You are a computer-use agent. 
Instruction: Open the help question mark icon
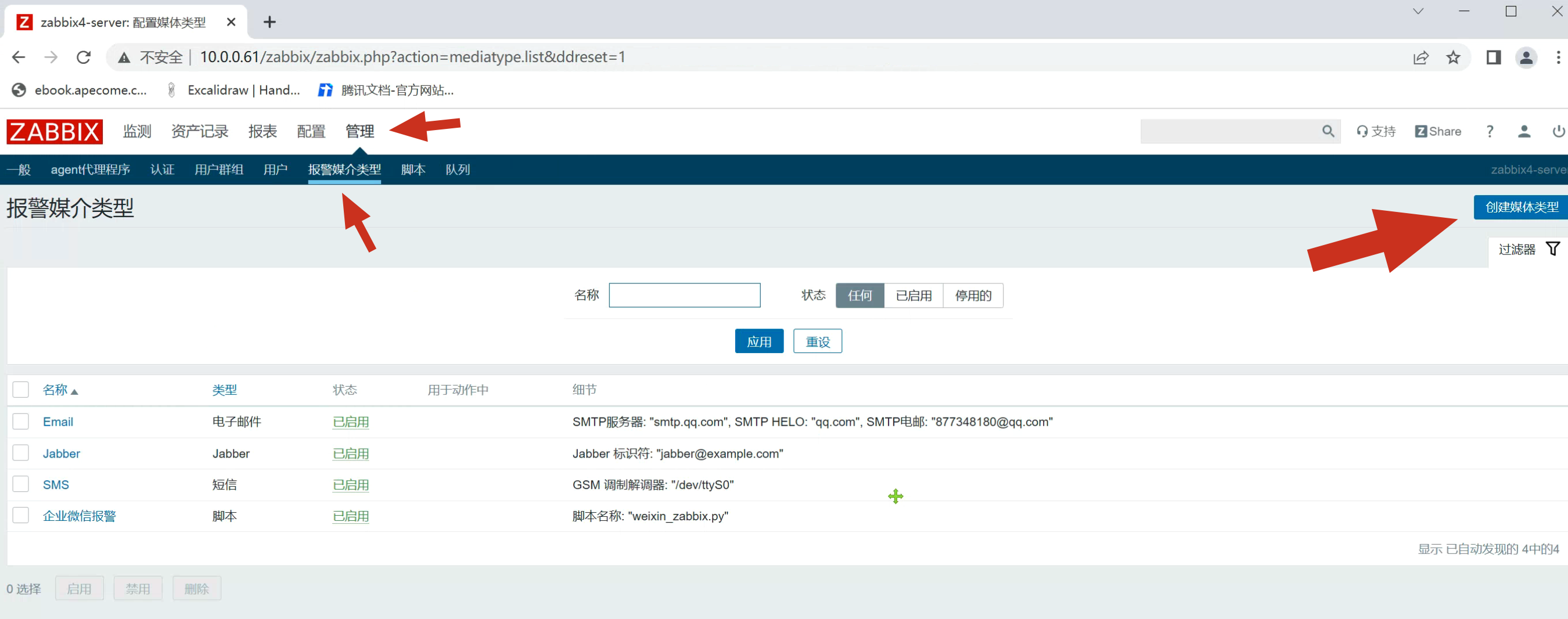pyautogui.click(x=1490, y=131)
